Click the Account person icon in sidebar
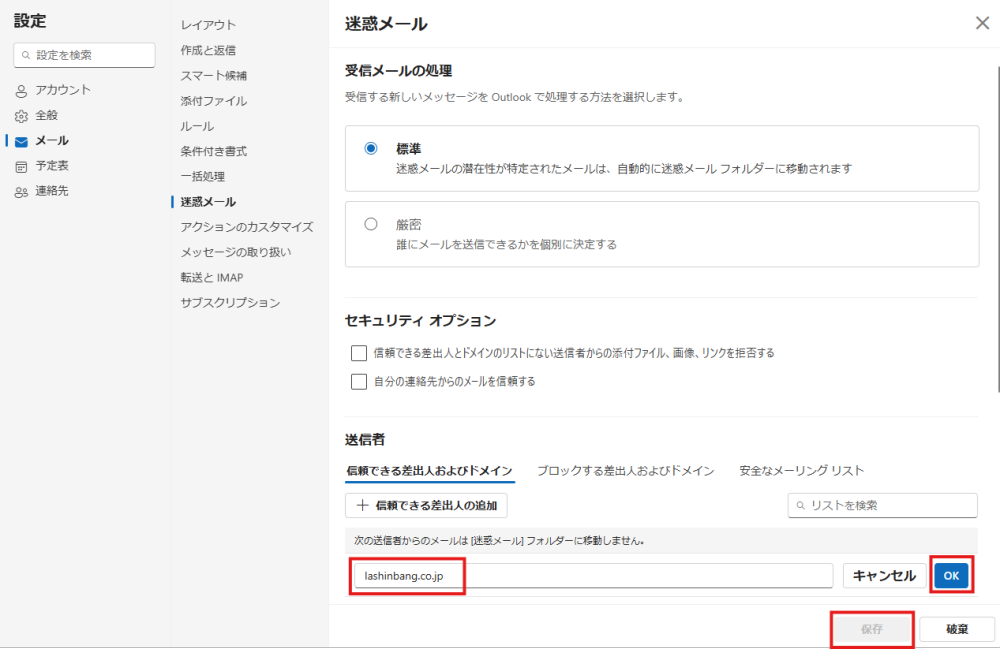This screenshot has width=1000, height=649. (x=21, y=90)
